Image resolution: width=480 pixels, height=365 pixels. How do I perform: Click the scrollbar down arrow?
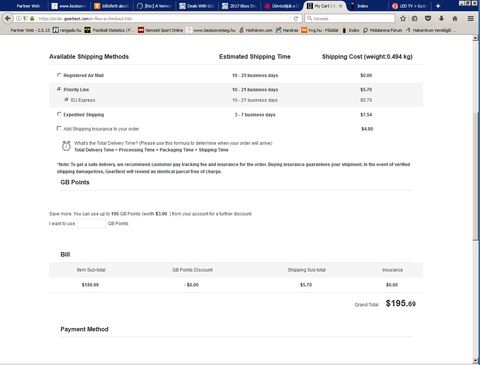click(x=475, y=361)
